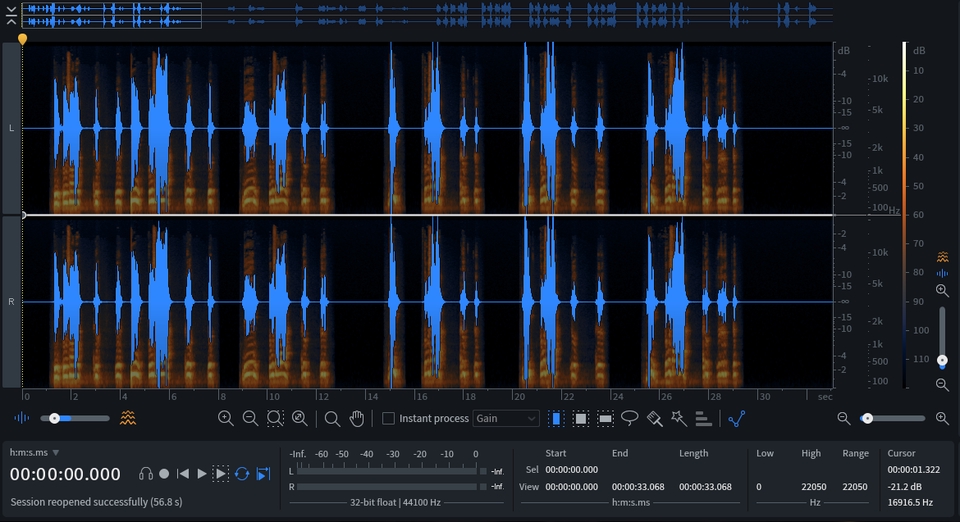Select the magnifier Zoom tool
The width and height of the screenshot is (960, 522).
tap(332, 419)
